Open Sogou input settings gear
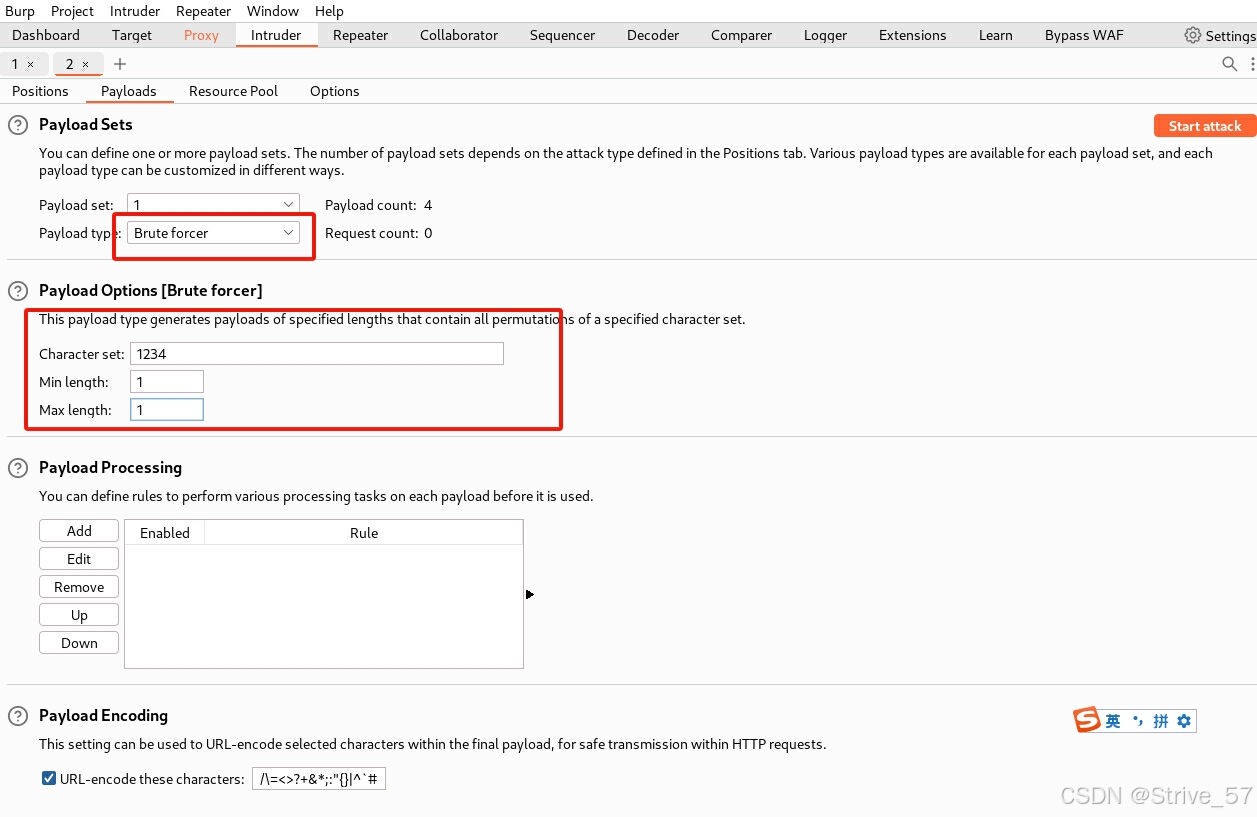 tap(1184, 721)
